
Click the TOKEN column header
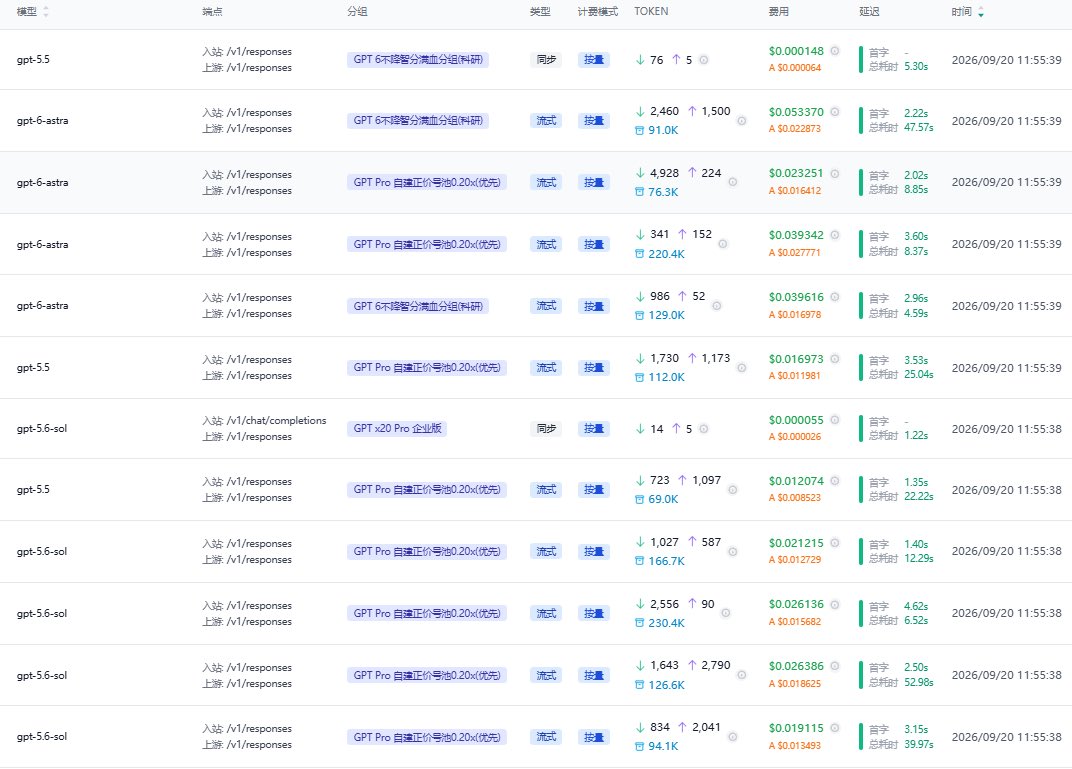[652, 12]
